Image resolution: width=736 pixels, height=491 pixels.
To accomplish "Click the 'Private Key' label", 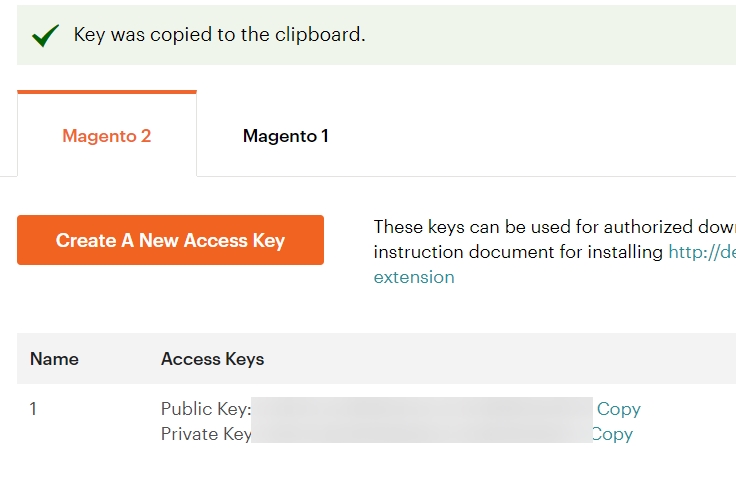I will (206, 434).
